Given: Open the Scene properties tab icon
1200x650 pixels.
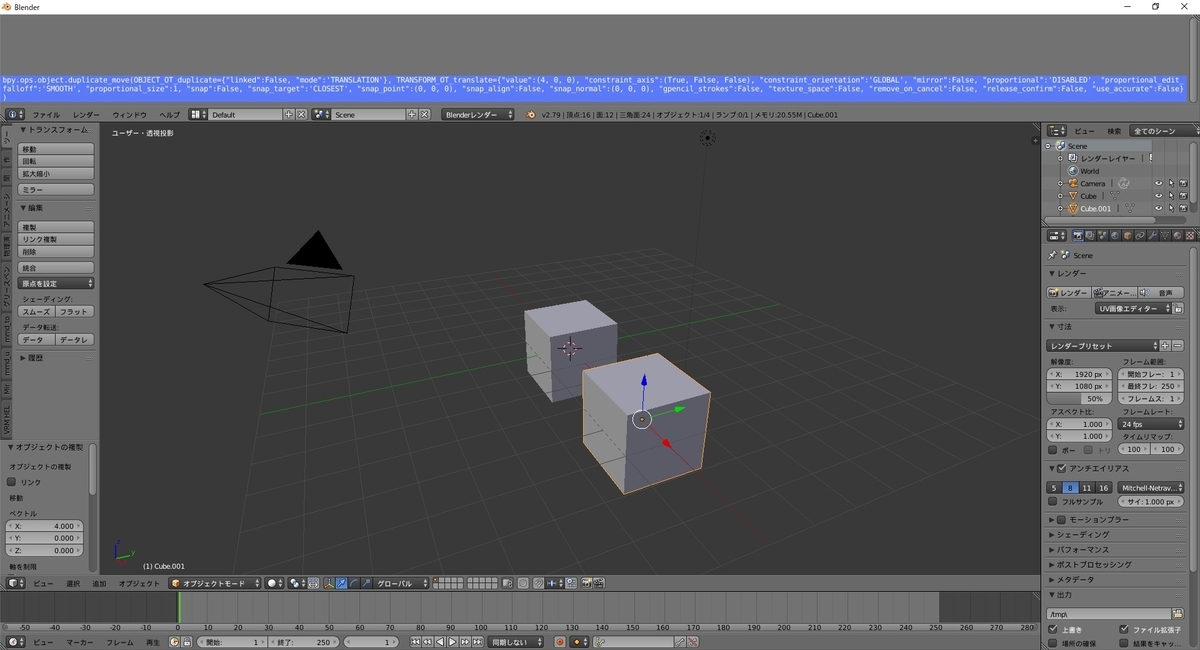Looking at the screenshot, I should 1102,235.
